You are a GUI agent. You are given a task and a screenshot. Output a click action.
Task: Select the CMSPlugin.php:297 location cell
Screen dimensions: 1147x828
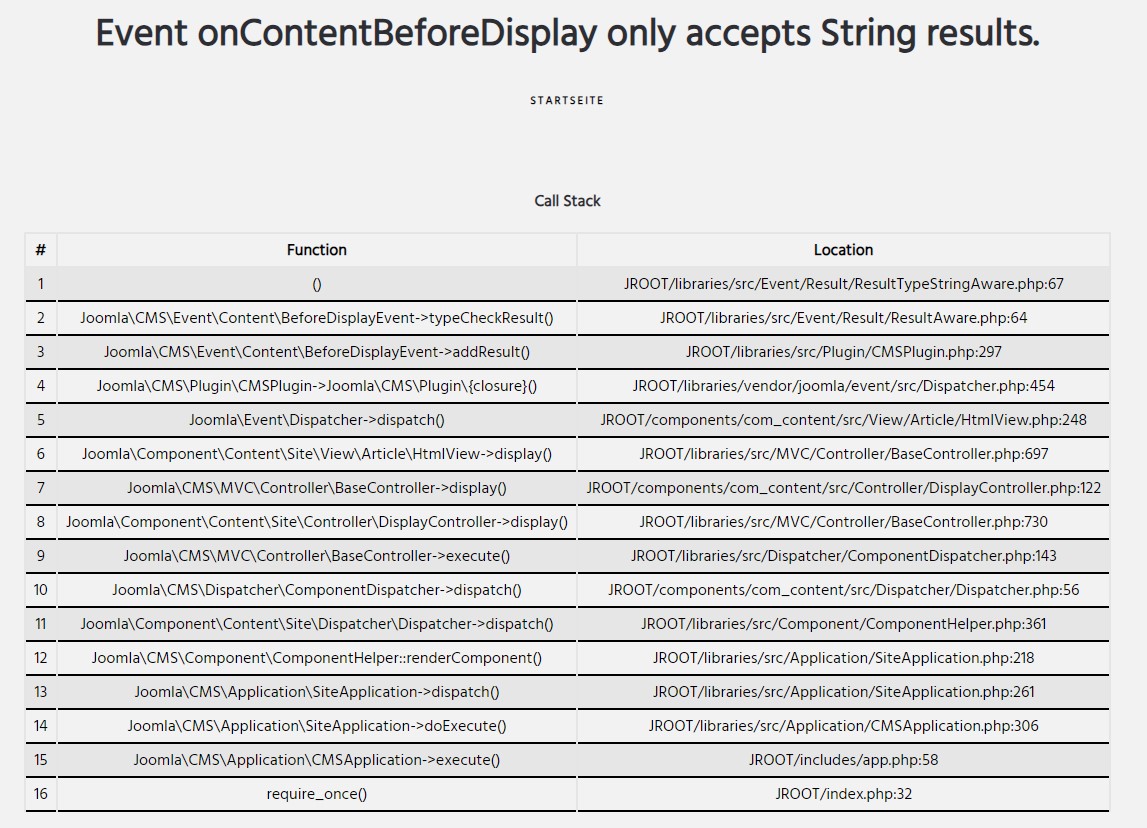click(x=843, y=352)
